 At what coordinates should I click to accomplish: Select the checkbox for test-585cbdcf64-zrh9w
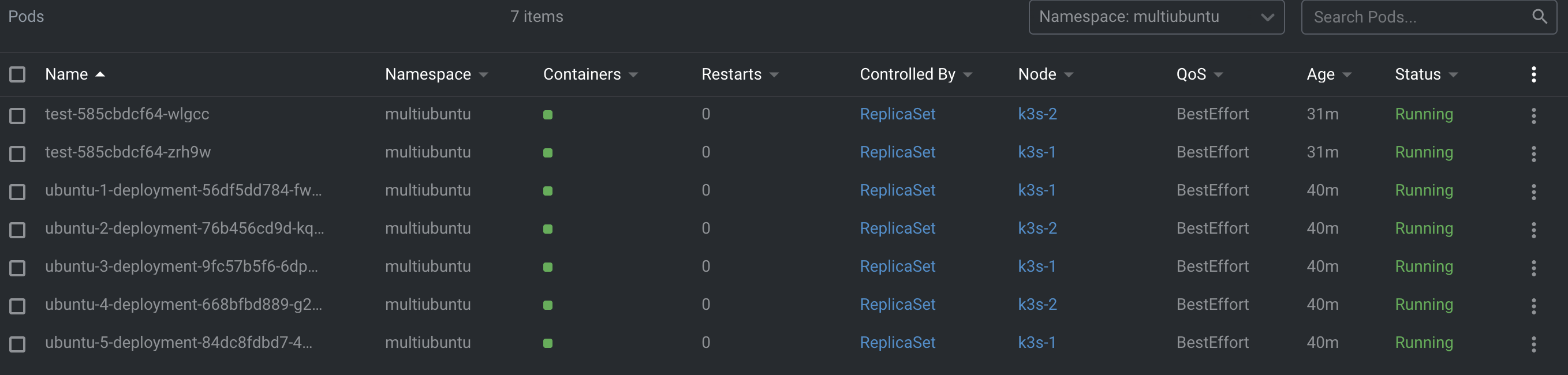17,153
